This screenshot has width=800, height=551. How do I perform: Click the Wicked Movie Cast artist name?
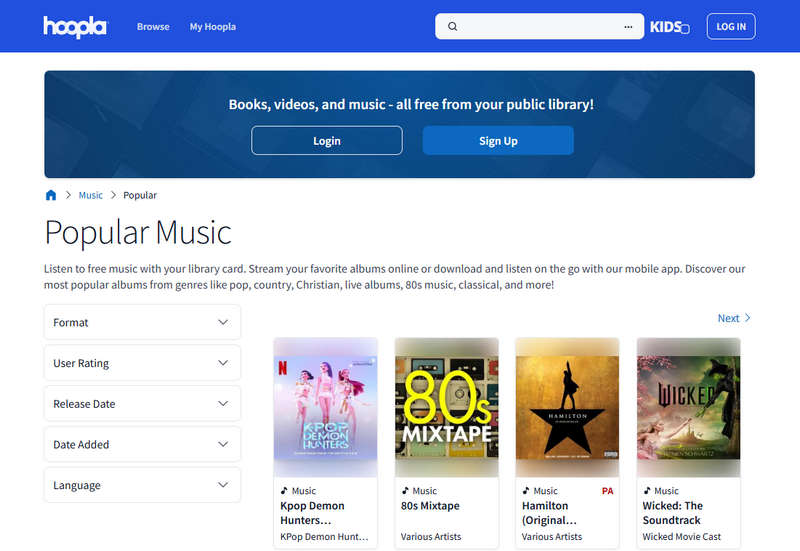[x=682, y=537]
